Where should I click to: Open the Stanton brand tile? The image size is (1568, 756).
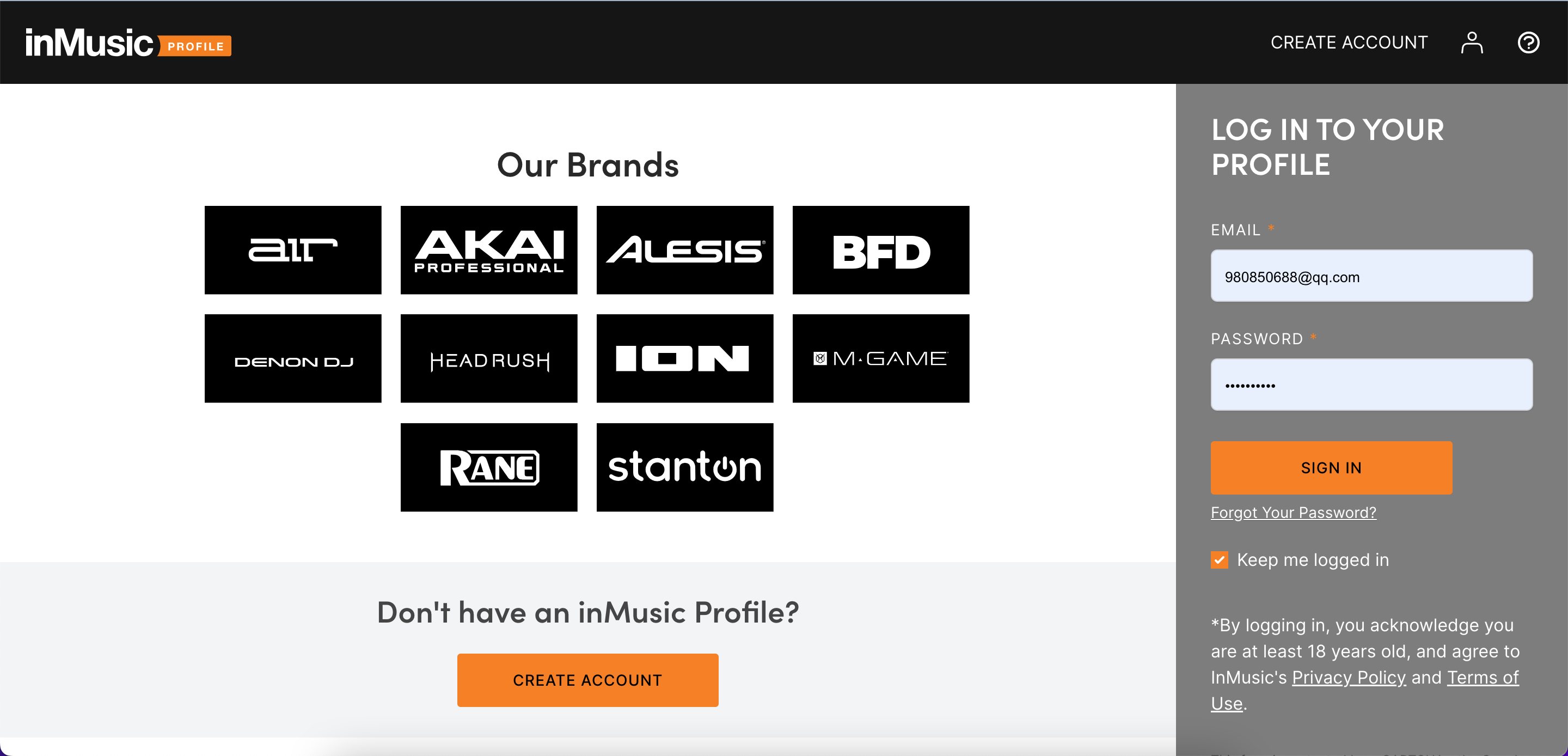point(685,467)
